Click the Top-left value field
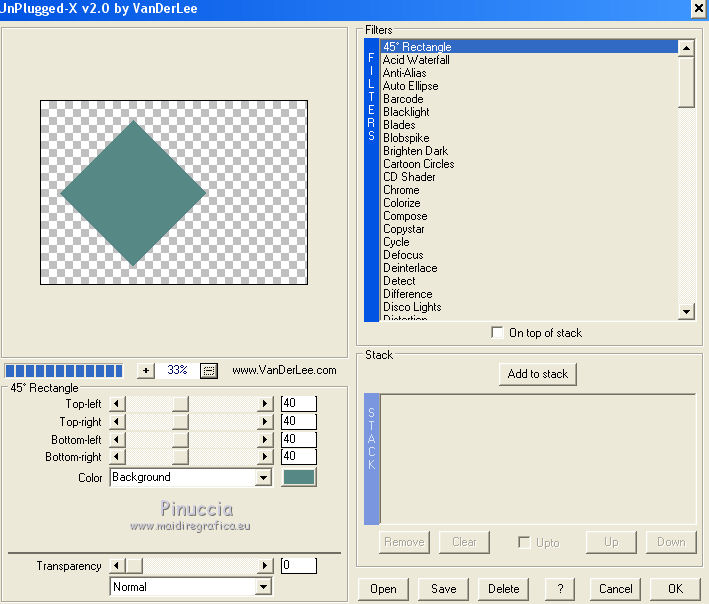The height and width of the screenshot is (604, 709). (x=298, y=403)
